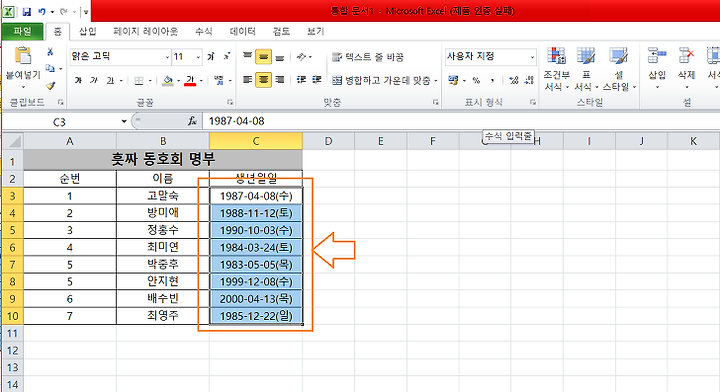Click the align left icon

click(x=248, y=80)
